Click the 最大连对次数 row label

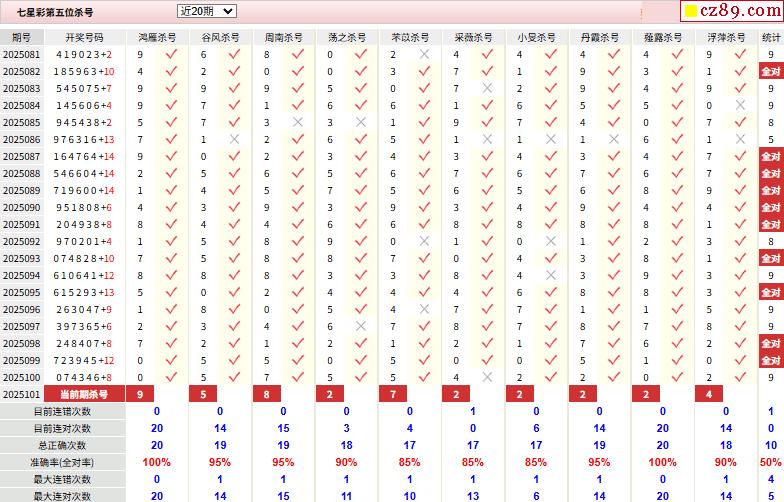(x=62, y=496)
